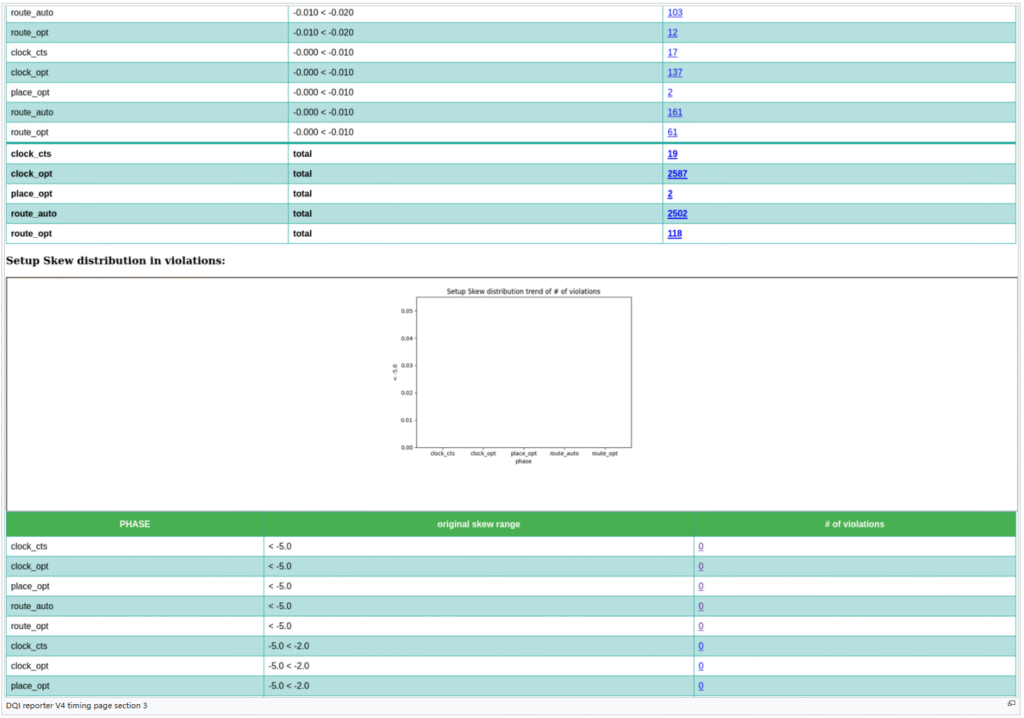Click the '# of violations' column header
The width and height of the screenshot is (1024, 718).
[x=855, y=524]
